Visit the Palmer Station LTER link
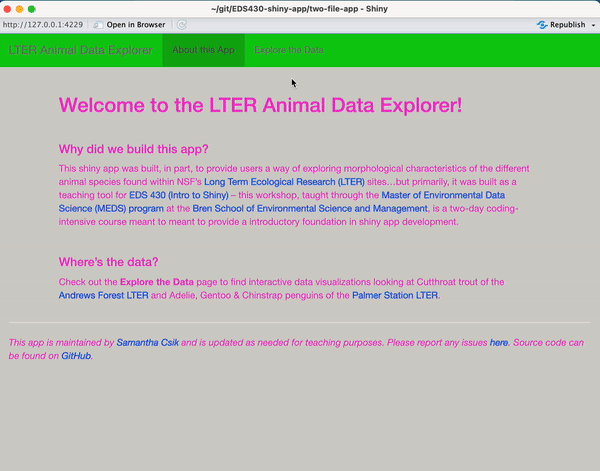 click(395, 295)
